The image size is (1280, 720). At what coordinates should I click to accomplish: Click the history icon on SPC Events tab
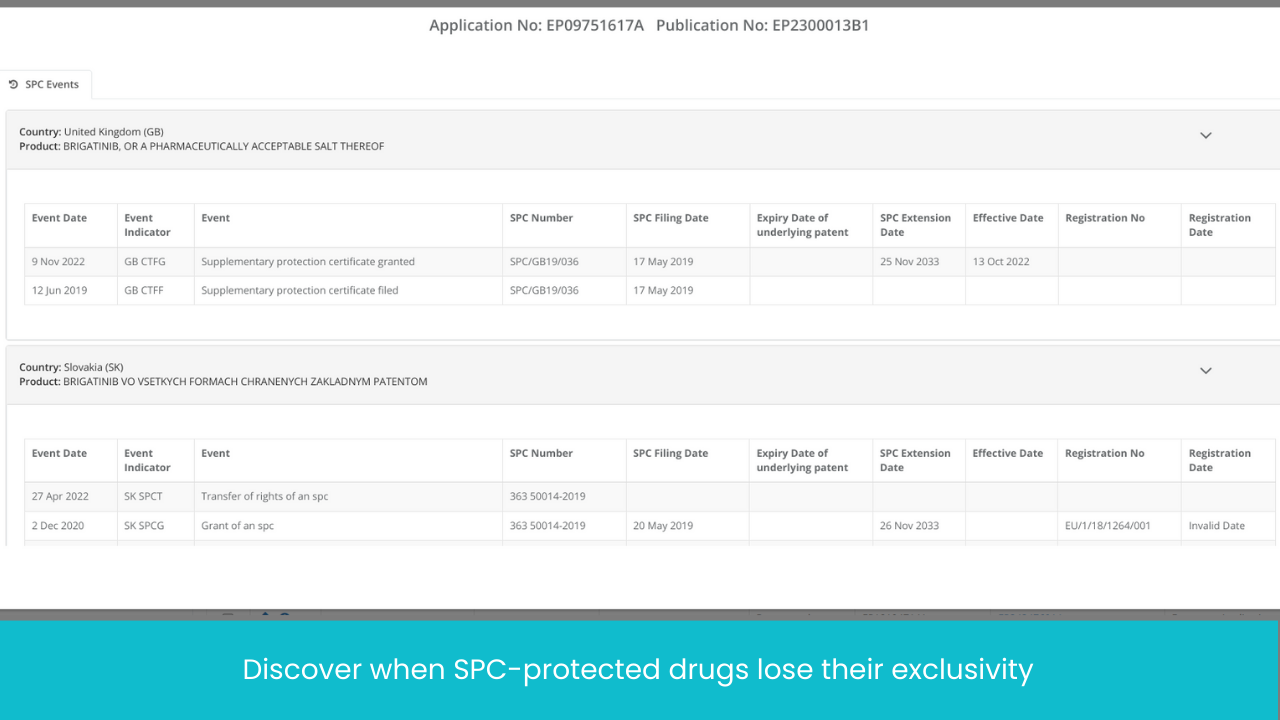[13, 85]
